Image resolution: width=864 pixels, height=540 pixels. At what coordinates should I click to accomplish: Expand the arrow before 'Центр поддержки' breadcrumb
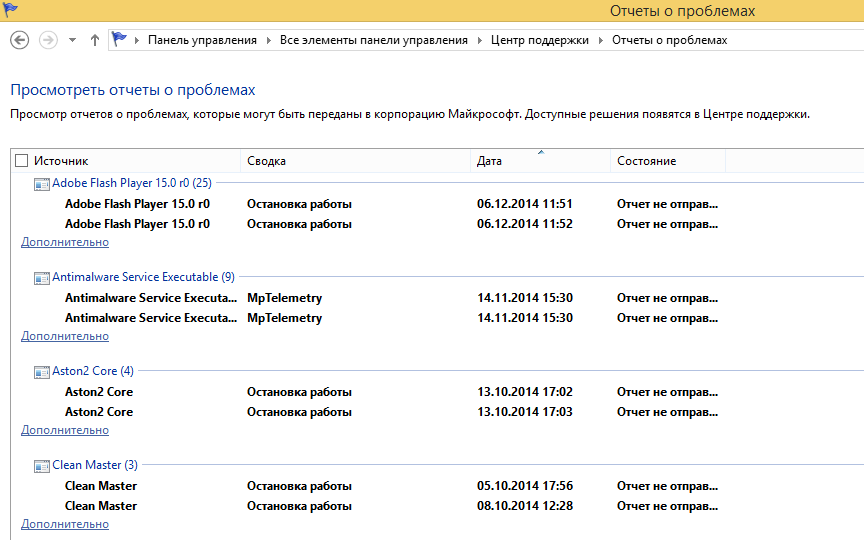479,40
